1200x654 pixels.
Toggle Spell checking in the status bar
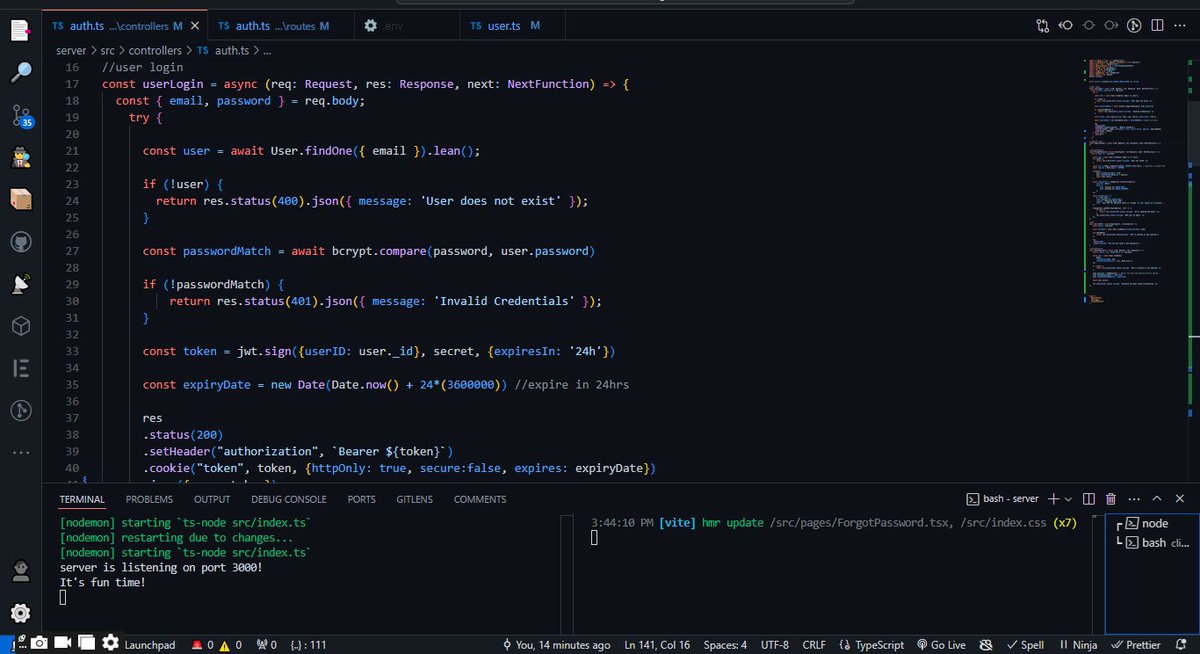tap(1025, 645)
